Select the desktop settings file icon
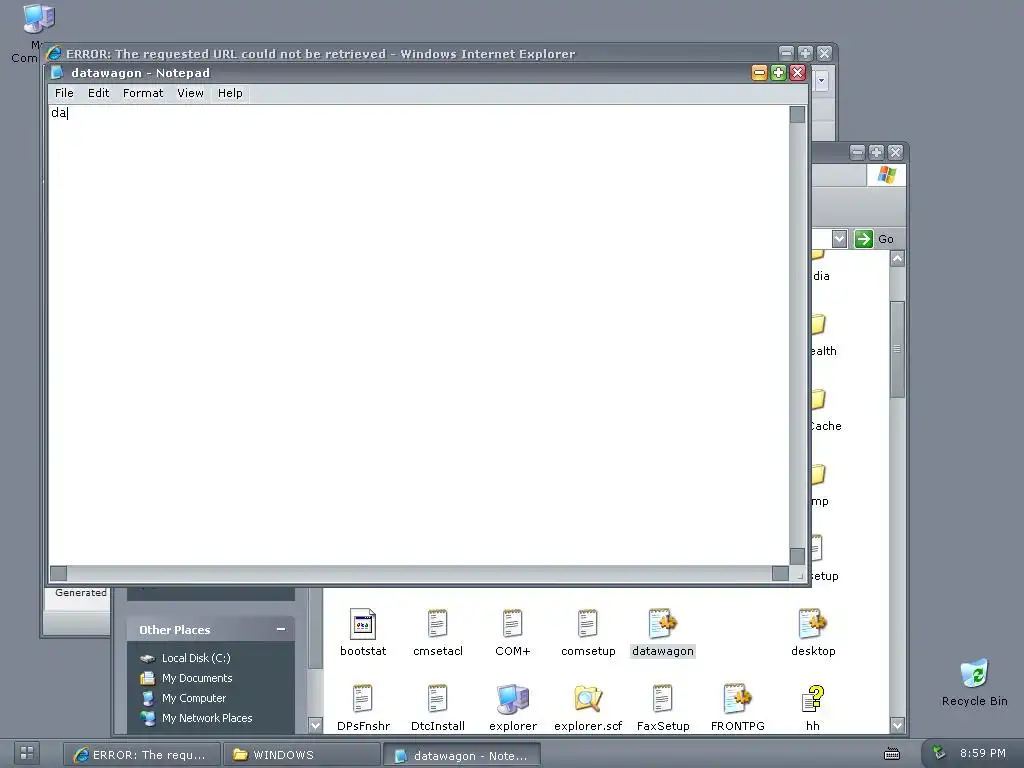This screenshot has height=768, width=1024. 813,633
